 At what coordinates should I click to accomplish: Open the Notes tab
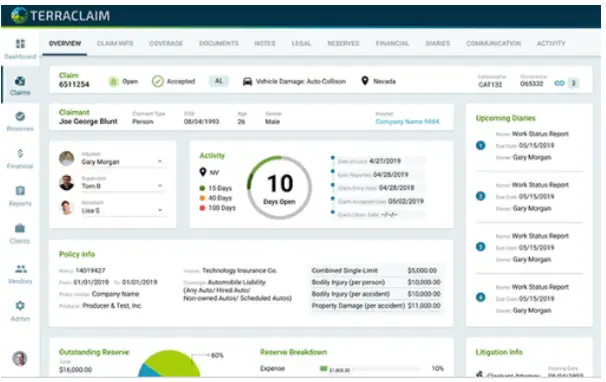pos(265,43)
